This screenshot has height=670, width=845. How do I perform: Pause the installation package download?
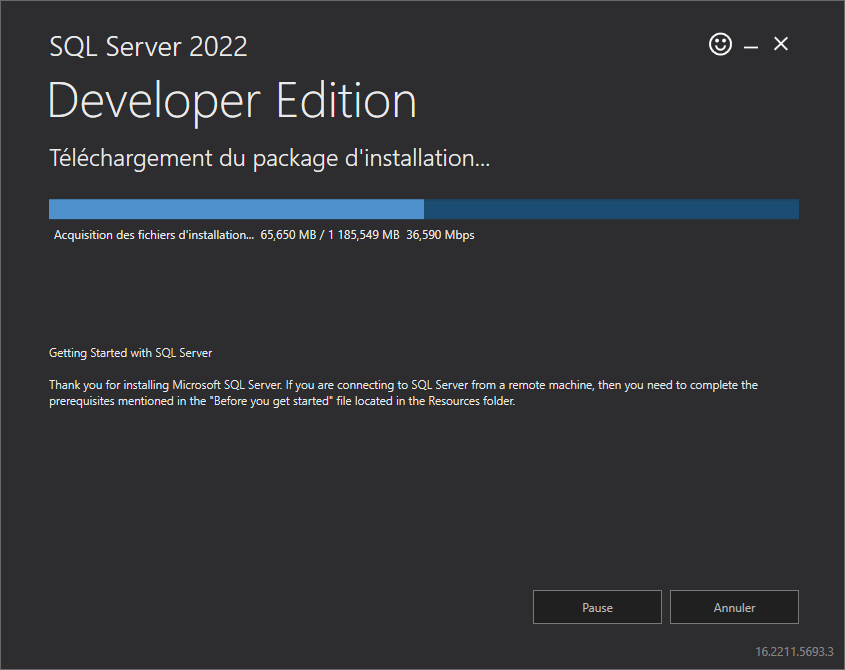click(597, 607)
